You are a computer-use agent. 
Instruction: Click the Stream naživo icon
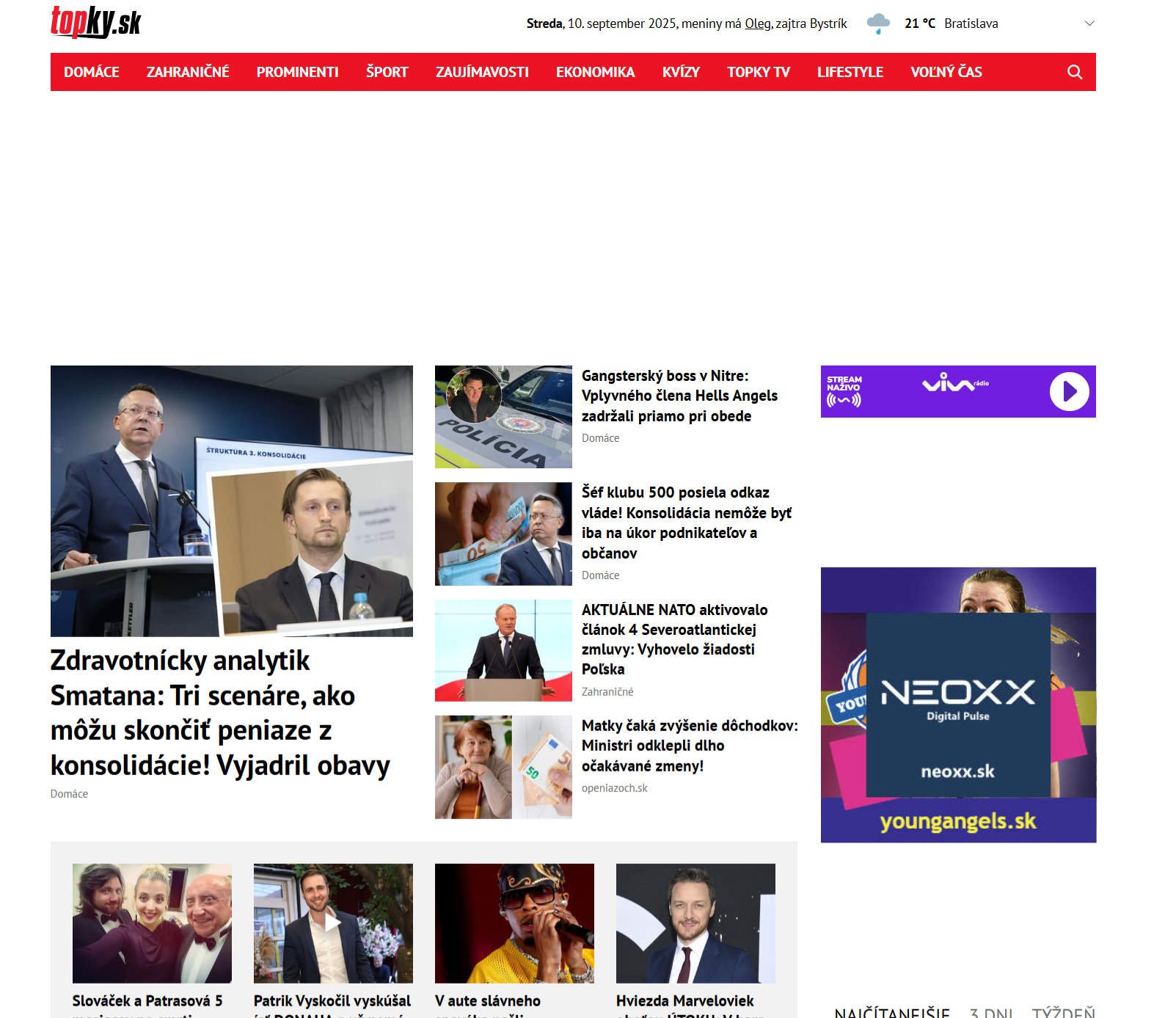pyautogui.click(x=844, y=391)
